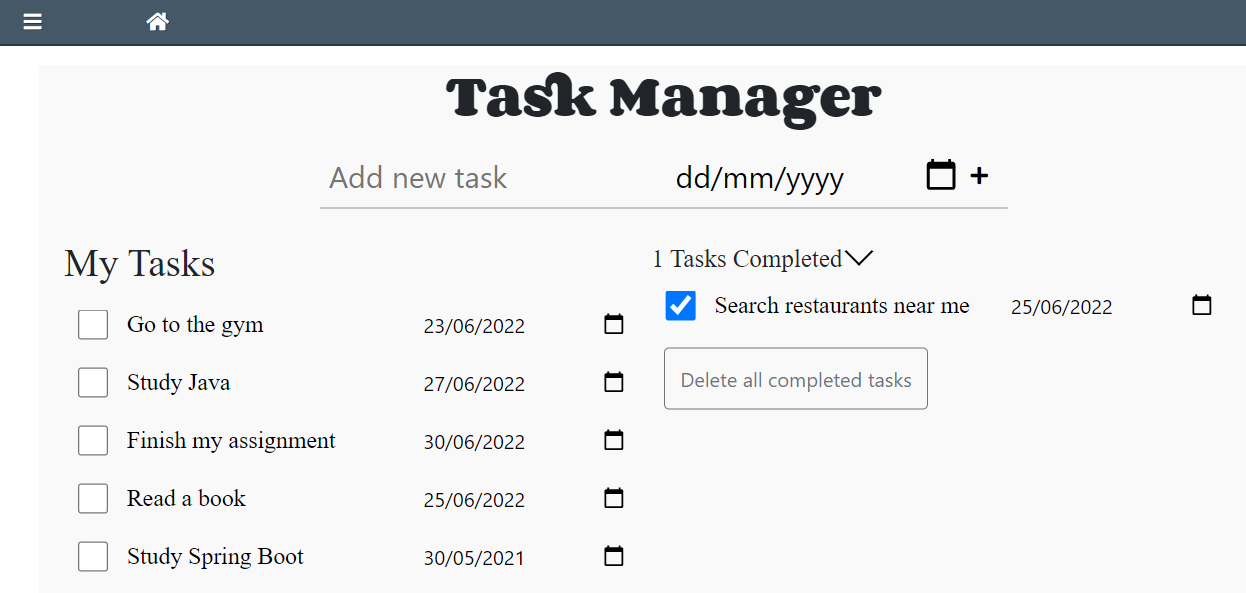This screenshot has height=593, width=1246.
Task: Uncheck 'Search restaurants near me'
Action: (680, 306)
